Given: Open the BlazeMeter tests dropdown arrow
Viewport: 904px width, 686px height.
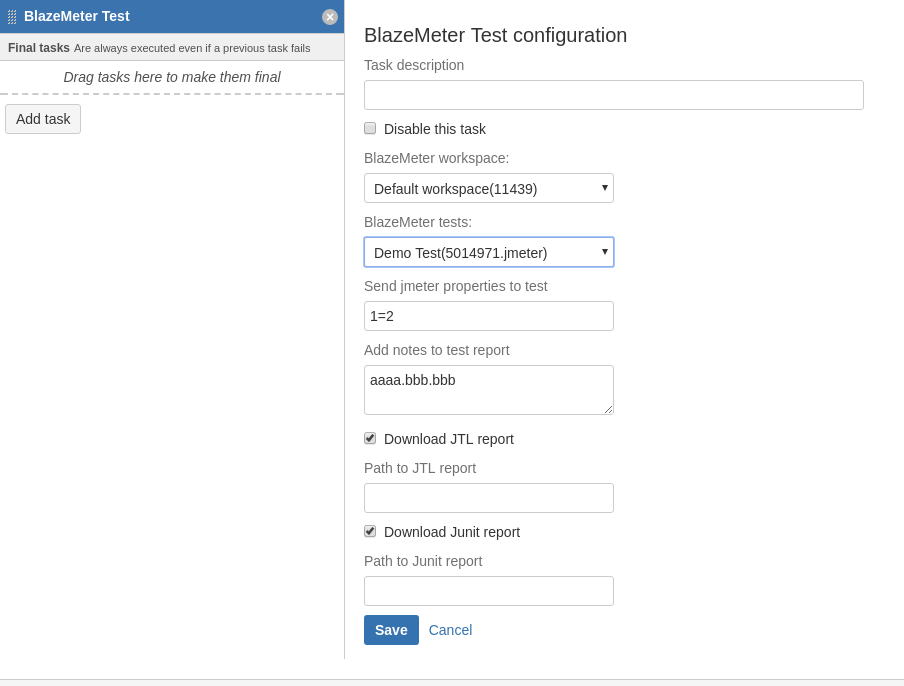Looking at the screenshot, I should click(x=605, y=251).
